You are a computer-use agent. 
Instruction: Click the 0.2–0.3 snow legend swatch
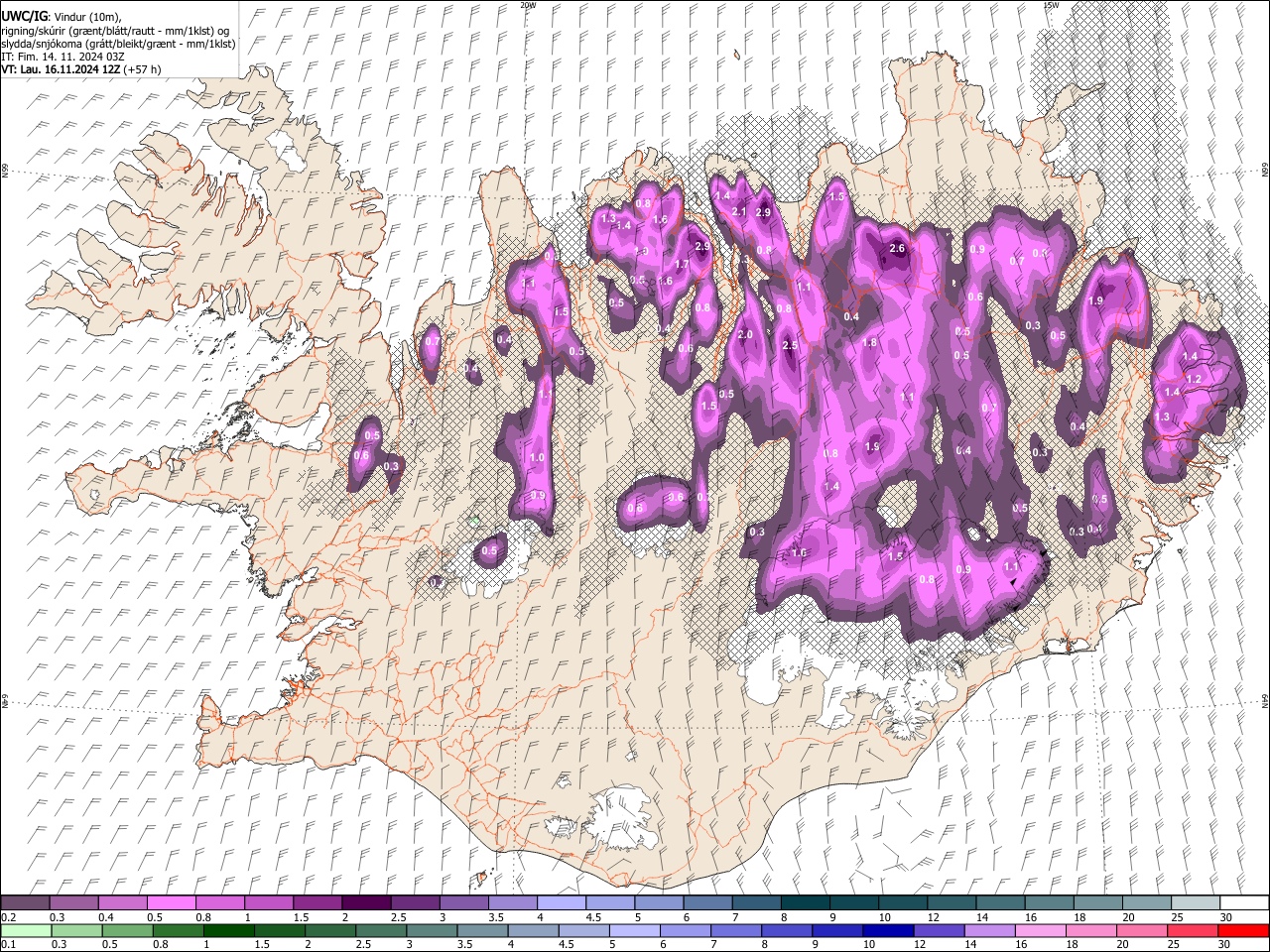click(x=25, y=903)
